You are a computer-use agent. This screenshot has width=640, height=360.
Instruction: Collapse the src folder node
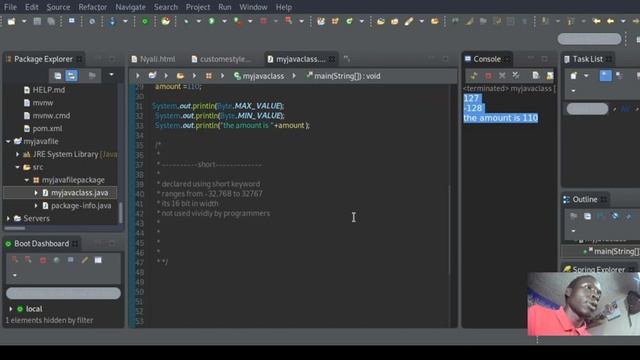pos(17,167)
